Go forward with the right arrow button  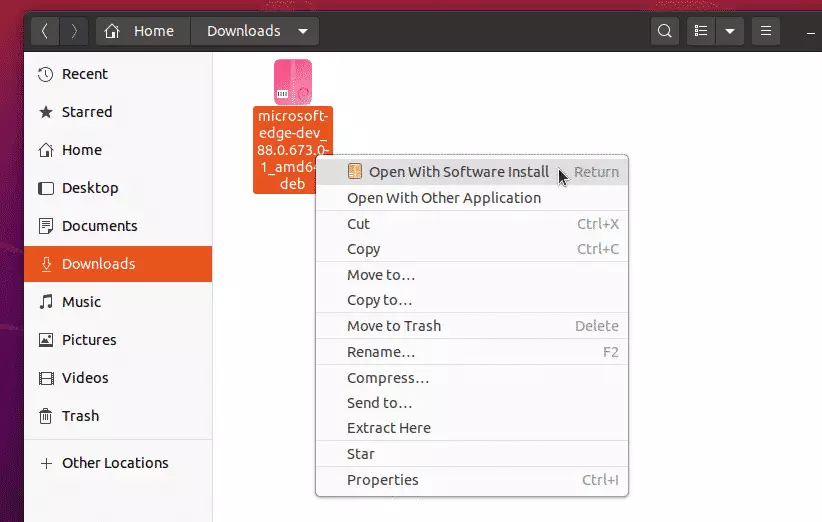tap(74, 31)
